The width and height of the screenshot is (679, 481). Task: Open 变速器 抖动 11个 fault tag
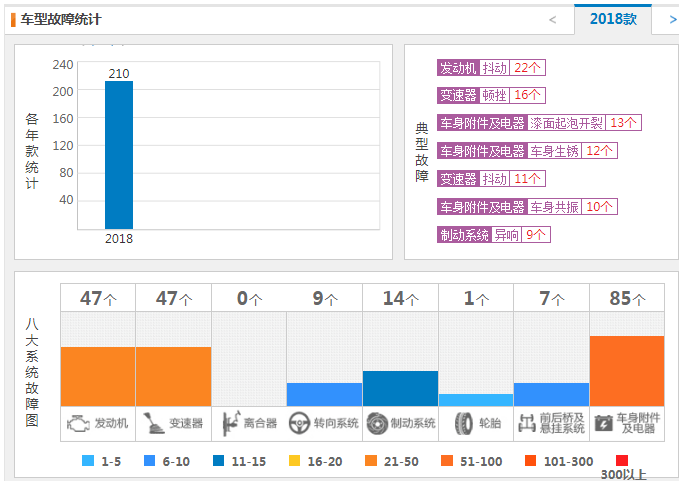[x=491, y=178]
